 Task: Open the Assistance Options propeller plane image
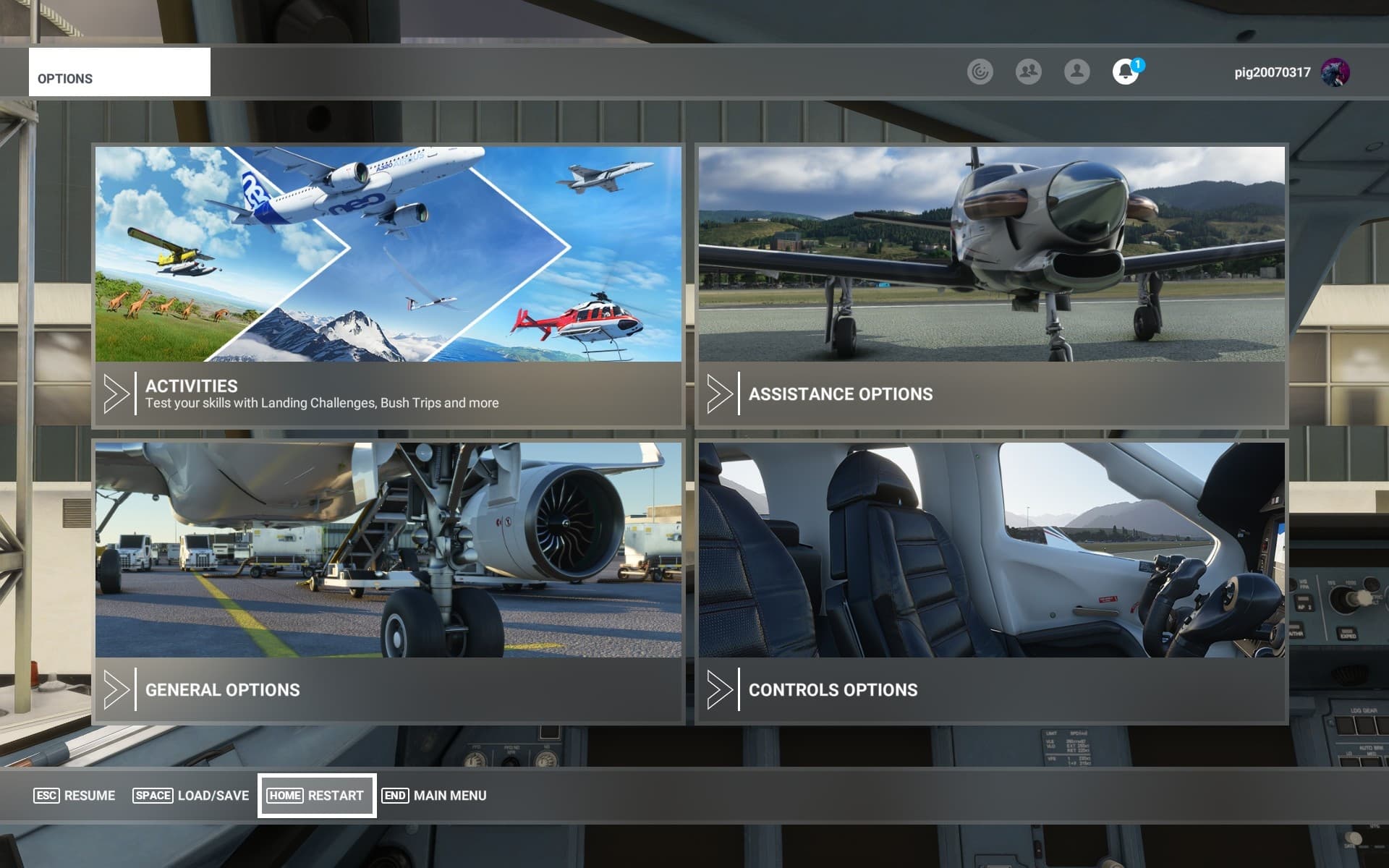click(x=991, y=254)
